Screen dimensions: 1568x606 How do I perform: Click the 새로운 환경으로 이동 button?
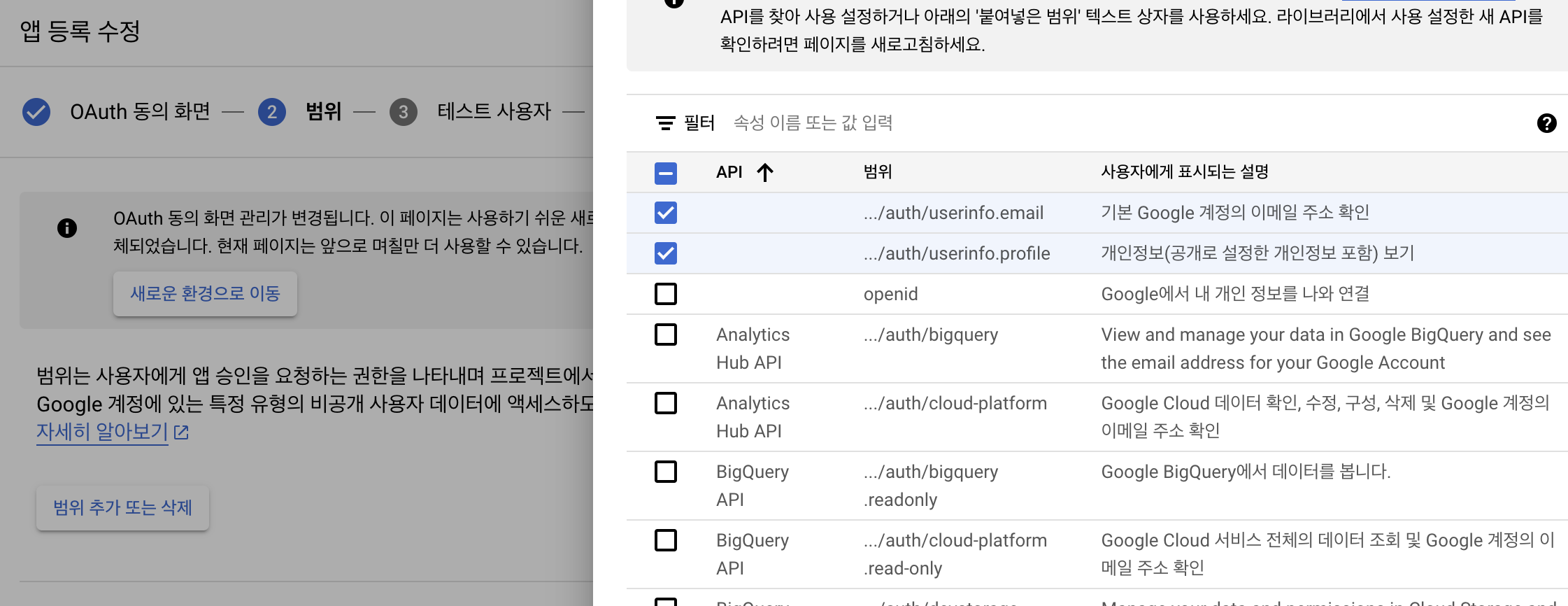[x=205, y=293]
